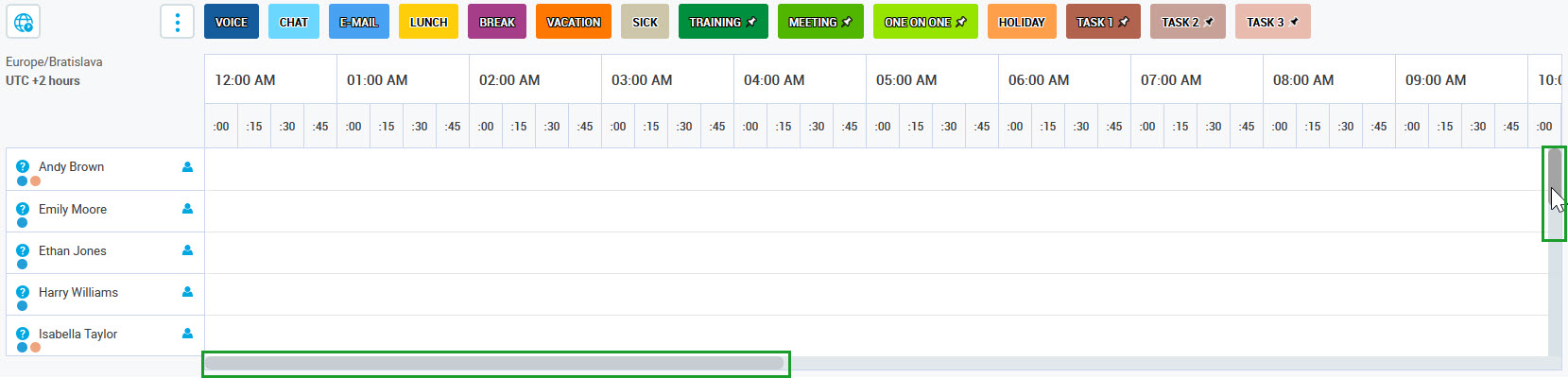Click the horizontal timeline scrollbar
1568x378 pixels.
[x=494, y=364]
